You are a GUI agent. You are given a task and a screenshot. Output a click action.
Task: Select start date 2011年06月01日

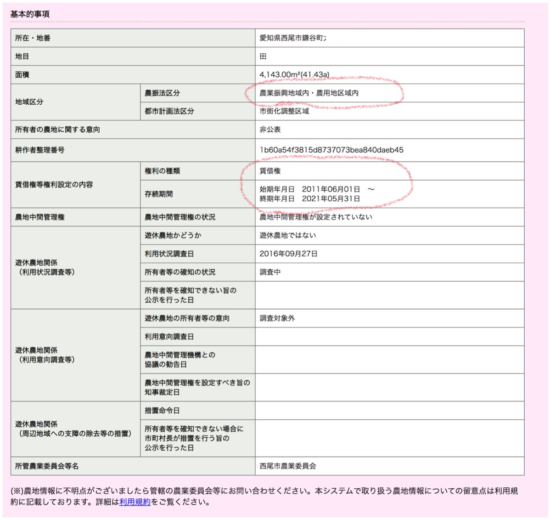point(331,189)
